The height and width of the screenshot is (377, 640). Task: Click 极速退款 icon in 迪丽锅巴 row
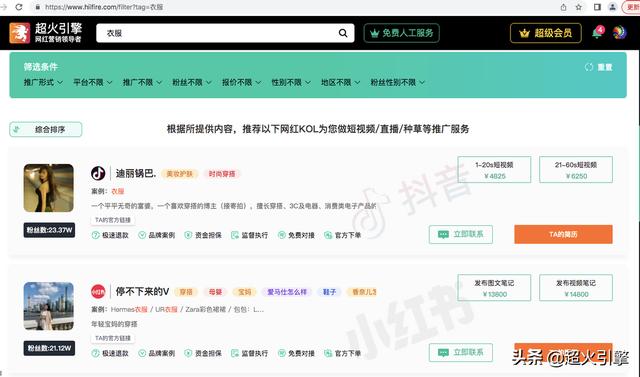[96, 235]
